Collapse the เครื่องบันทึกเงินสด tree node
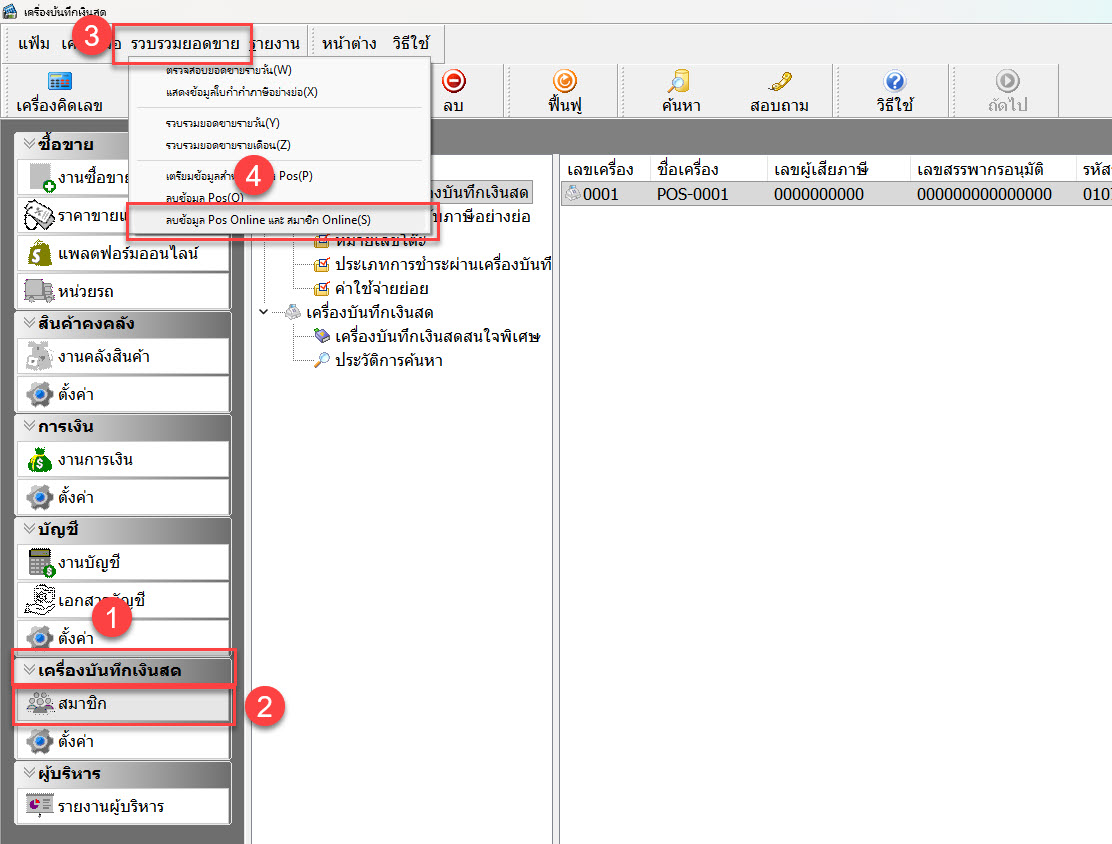The image size is (1112, 844). [264, 312]
